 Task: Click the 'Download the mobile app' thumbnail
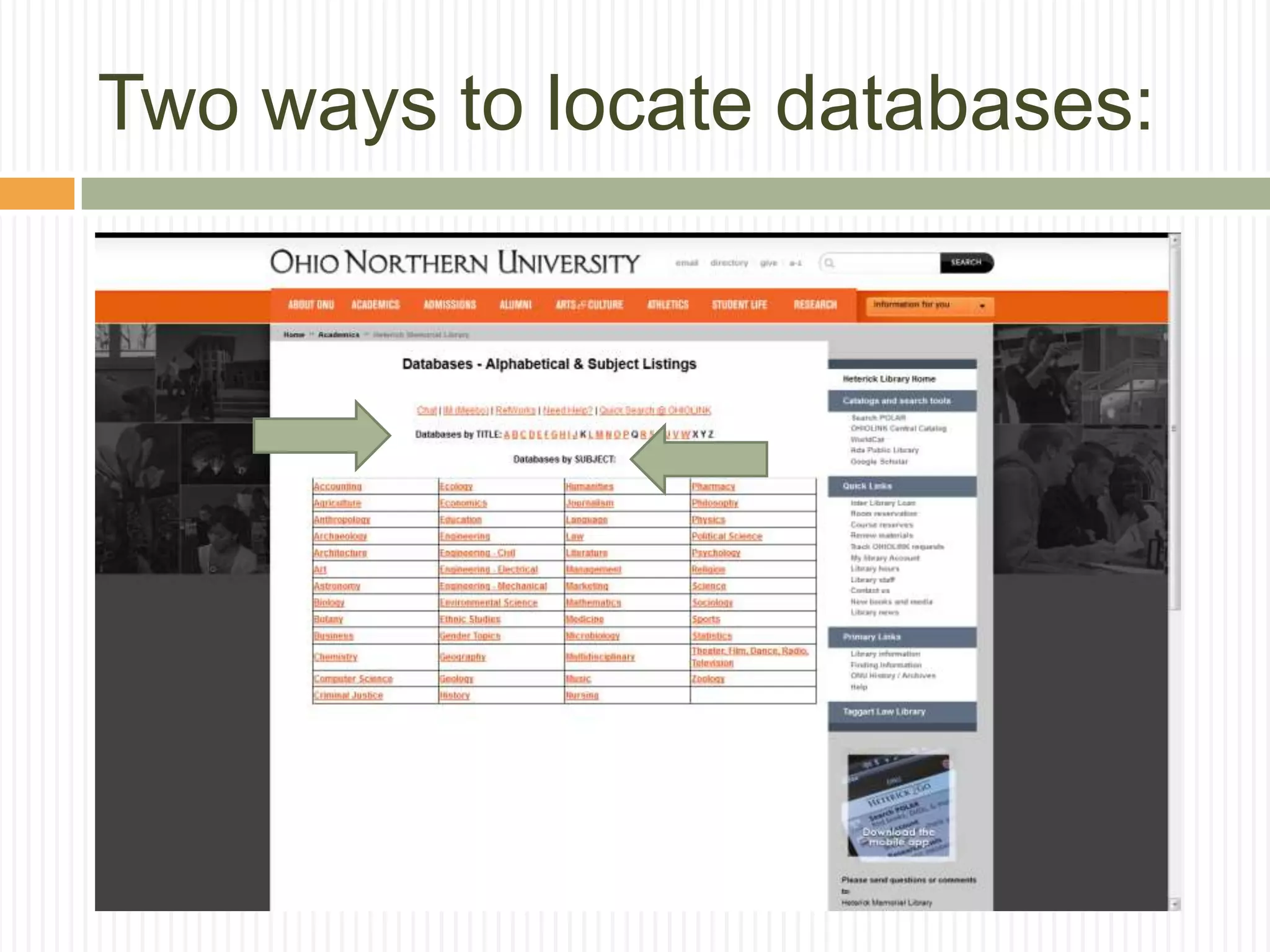[898, 806]
